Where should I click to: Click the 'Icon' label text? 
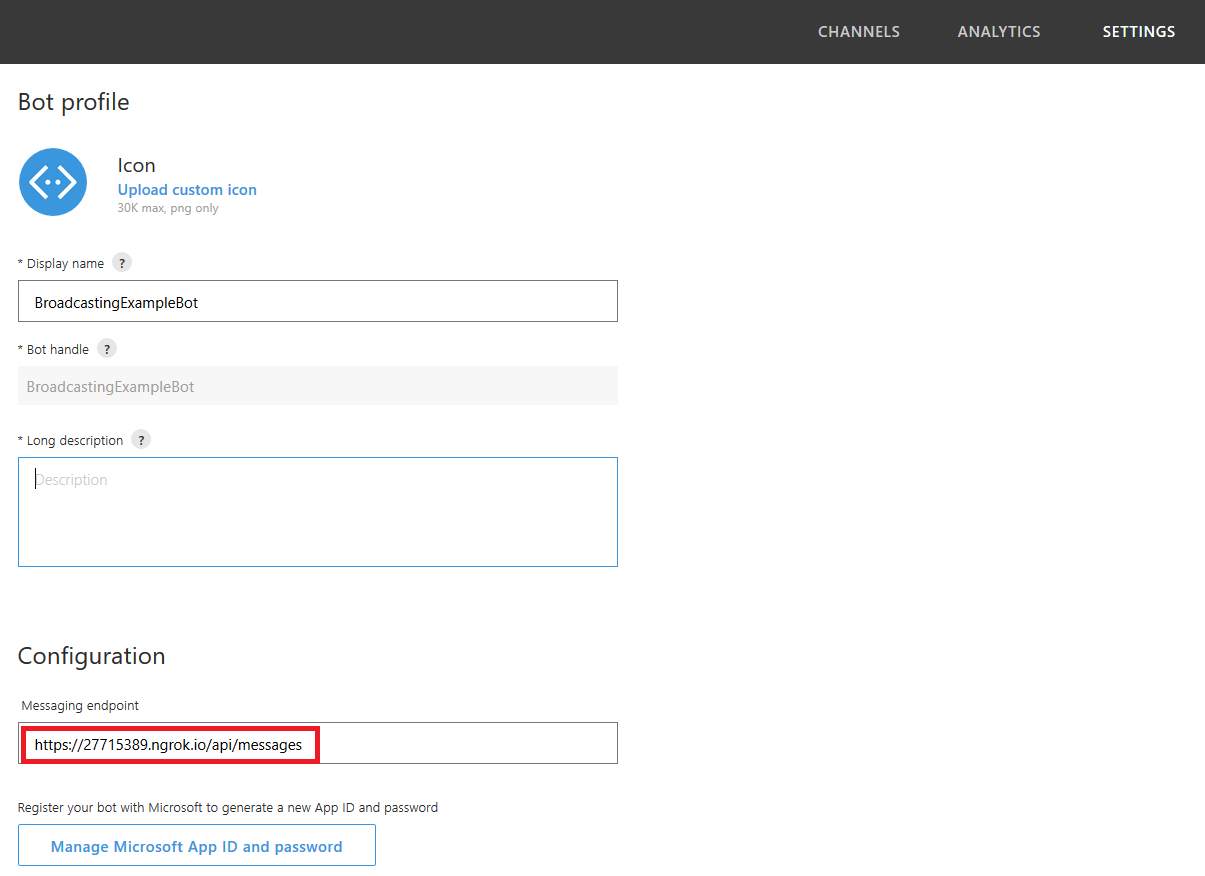tap(137, 166)
